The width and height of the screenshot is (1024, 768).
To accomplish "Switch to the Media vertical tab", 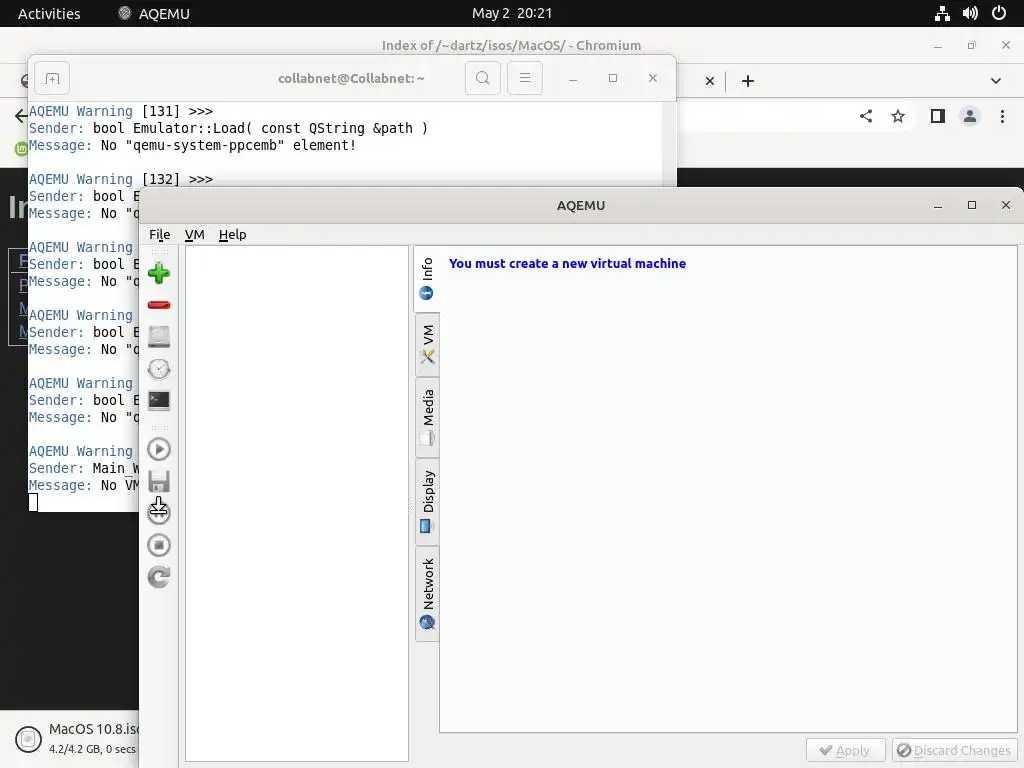I will pyautogui.click(x=427, y=418).
